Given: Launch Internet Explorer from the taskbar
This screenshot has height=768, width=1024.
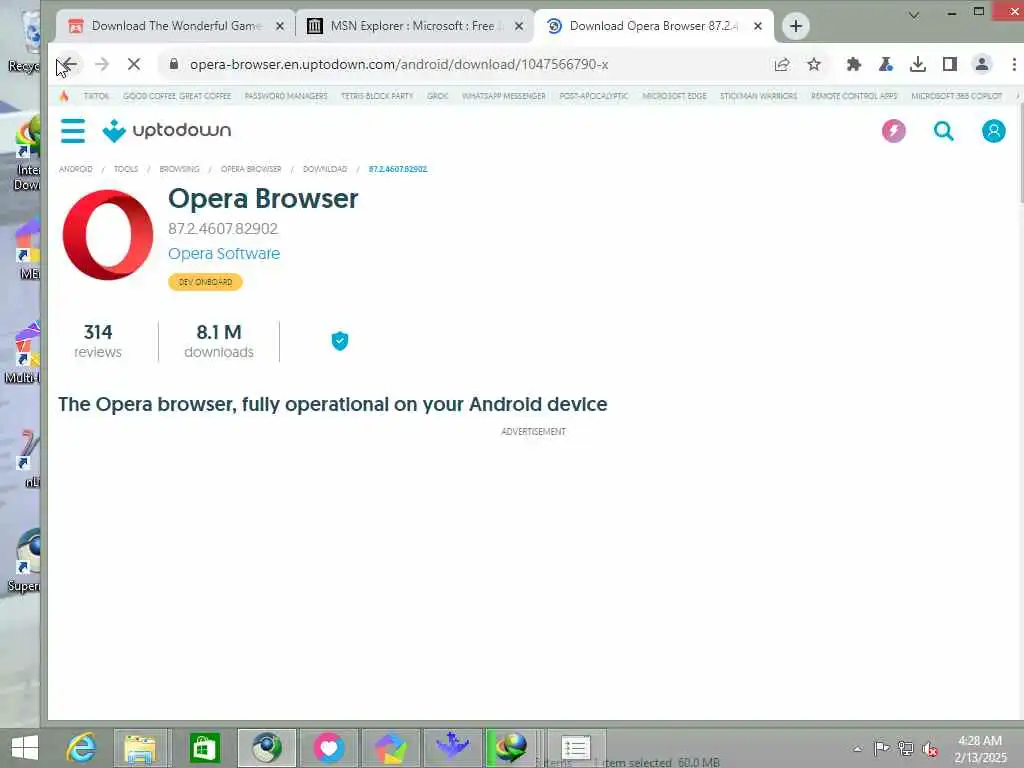Looking at the screenshot, I should click(82, 748).
